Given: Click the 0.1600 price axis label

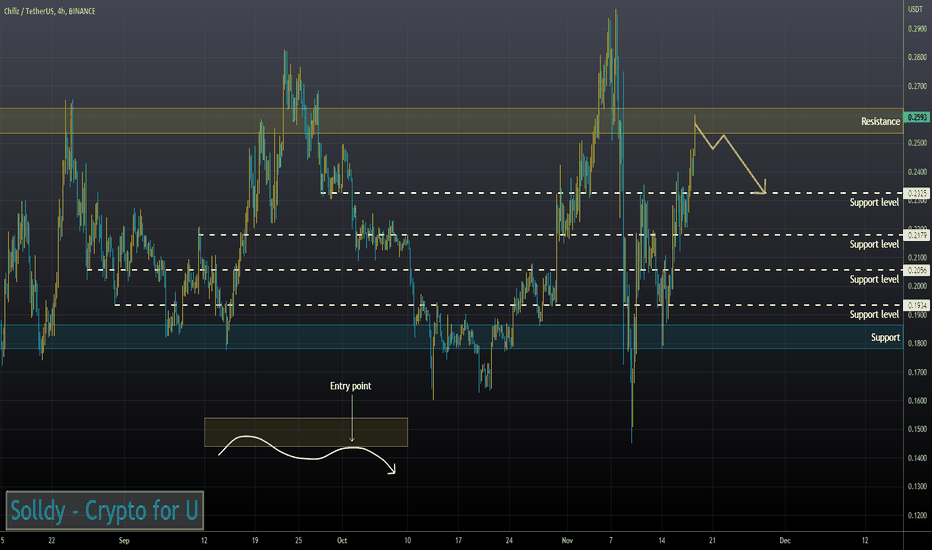Looking at the screenshot, I should [x=917, y=401].
